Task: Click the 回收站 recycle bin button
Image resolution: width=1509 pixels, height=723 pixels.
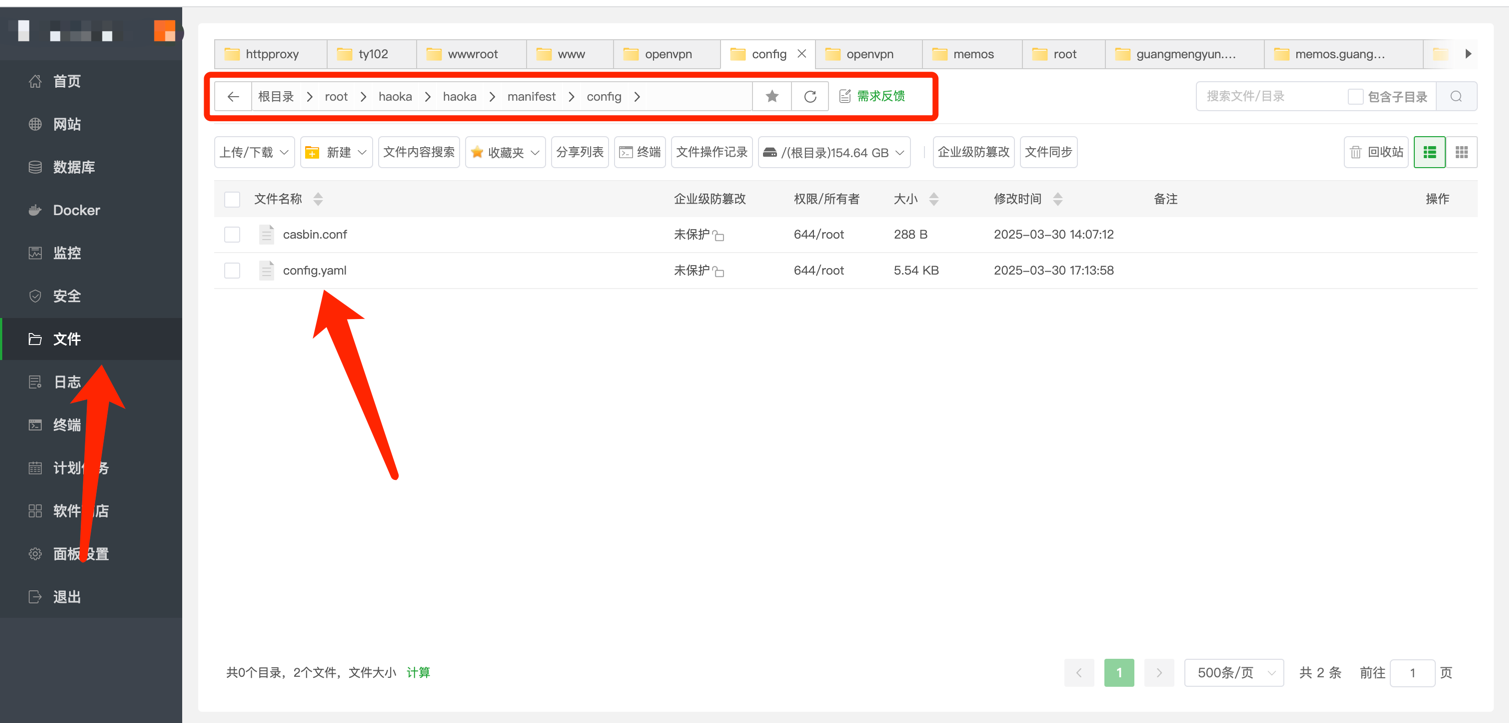Action: pos(1376,152)
